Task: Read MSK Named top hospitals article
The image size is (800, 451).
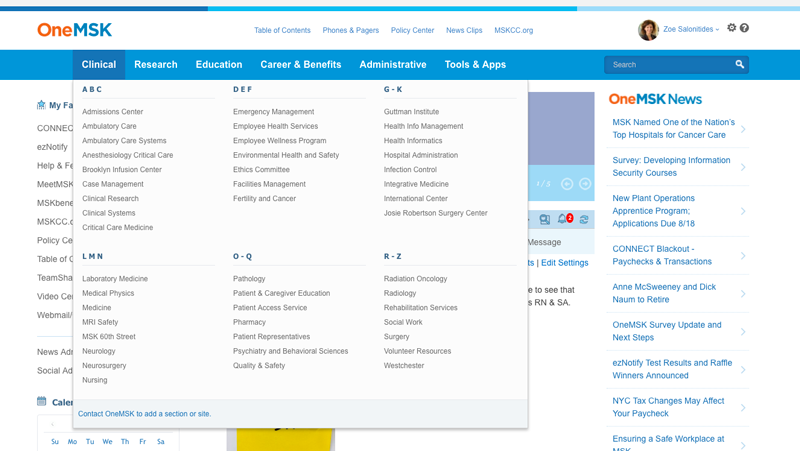Action: point(673,129)
